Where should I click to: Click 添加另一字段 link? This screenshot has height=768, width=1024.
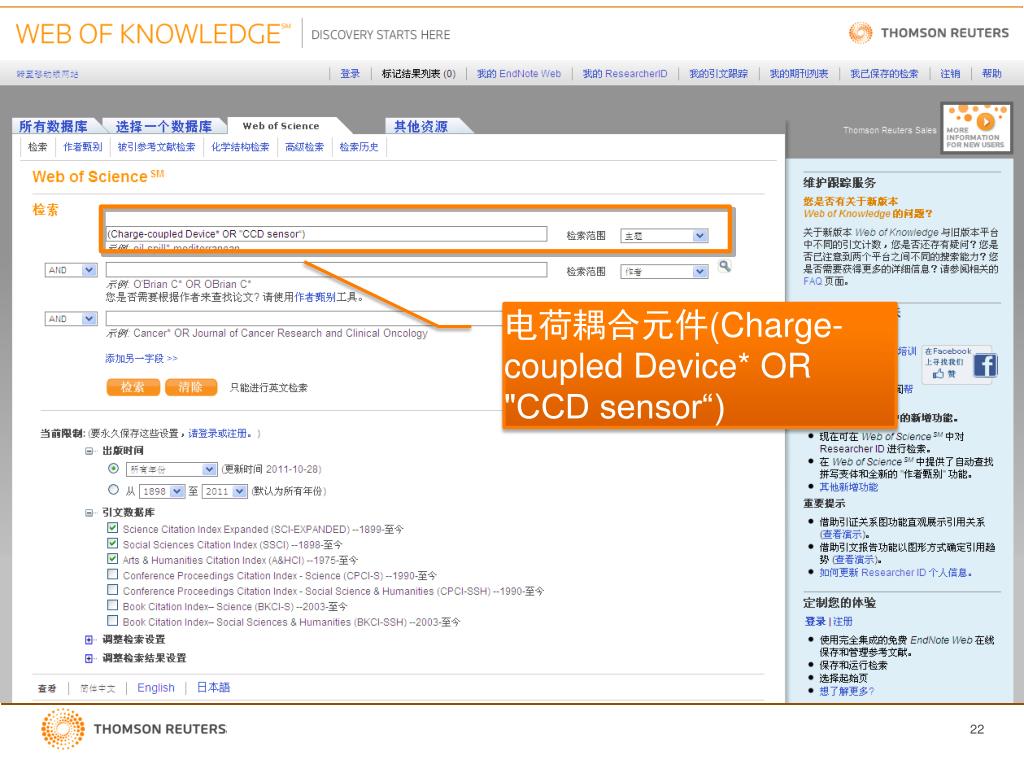[x=141, y=358]
